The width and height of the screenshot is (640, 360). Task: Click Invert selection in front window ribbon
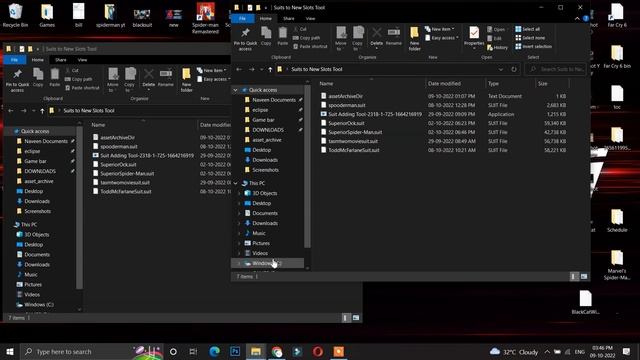[x=533, y=47]
